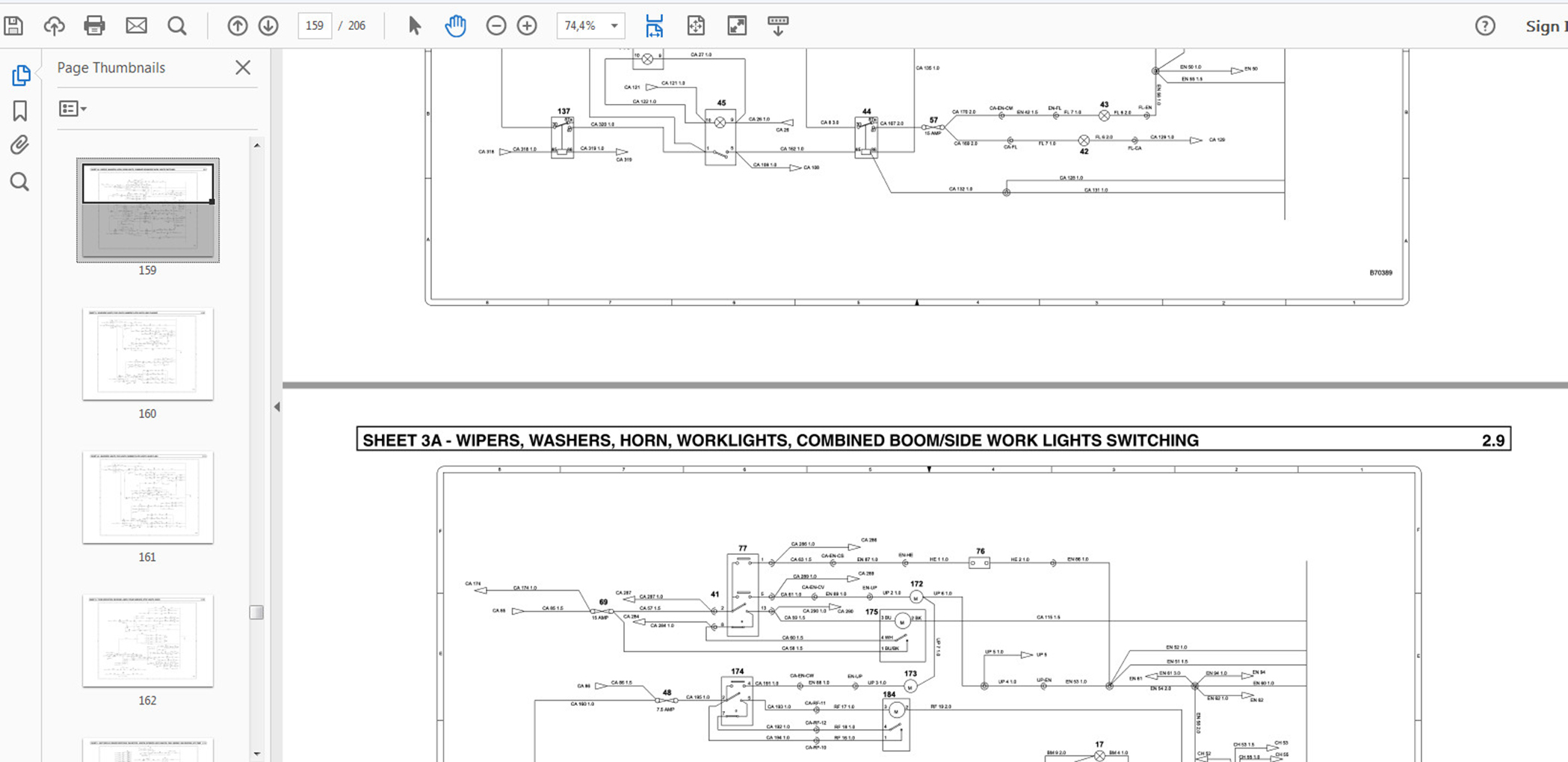Zoom in with the plus button
Viewport: 1568px width, 762px height.
coord(527,26)
